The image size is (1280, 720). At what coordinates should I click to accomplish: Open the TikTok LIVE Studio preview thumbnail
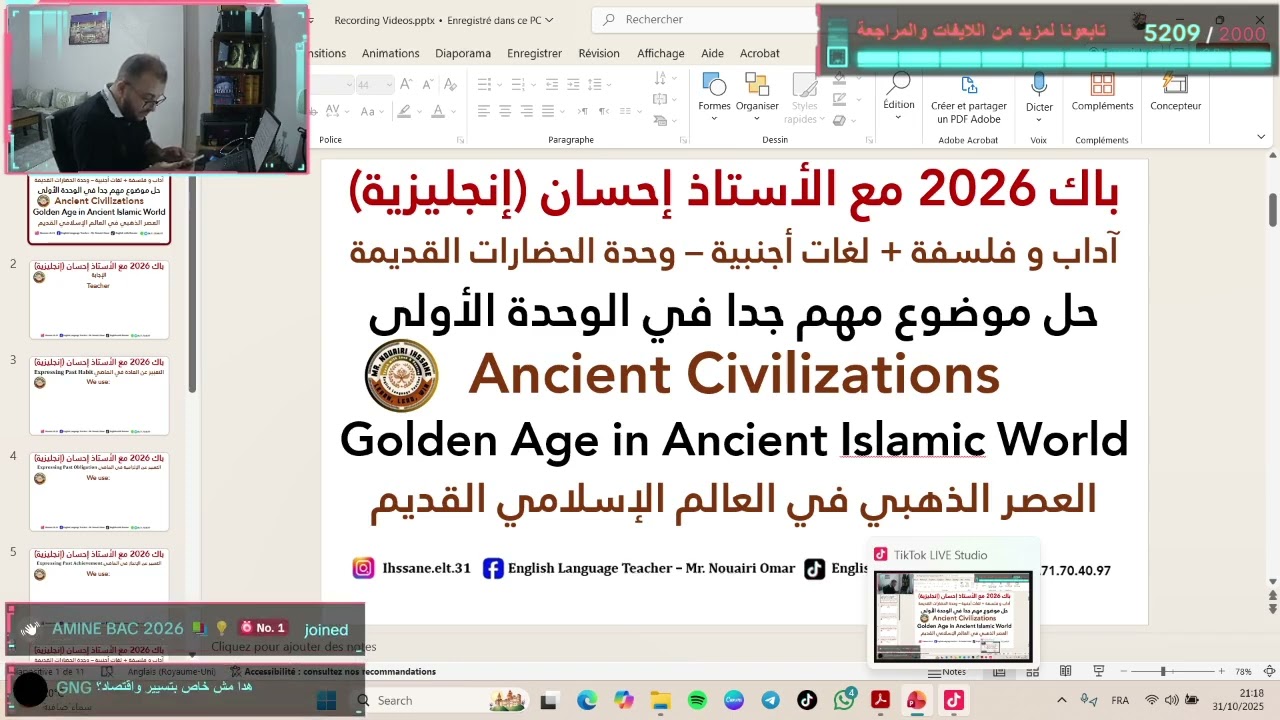point(953,616)
